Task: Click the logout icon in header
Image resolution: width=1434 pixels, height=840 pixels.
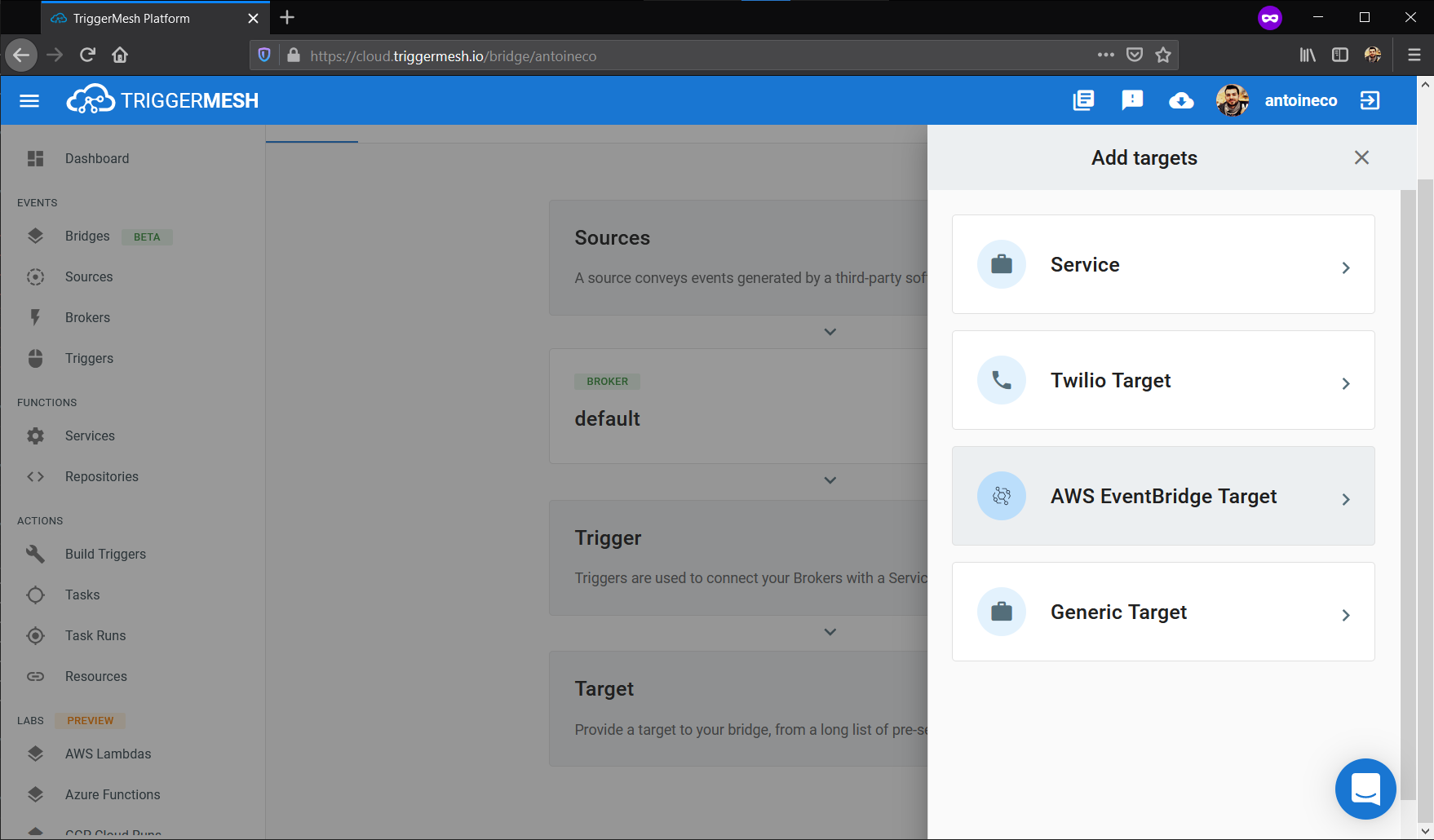Action: (1370, 100)
